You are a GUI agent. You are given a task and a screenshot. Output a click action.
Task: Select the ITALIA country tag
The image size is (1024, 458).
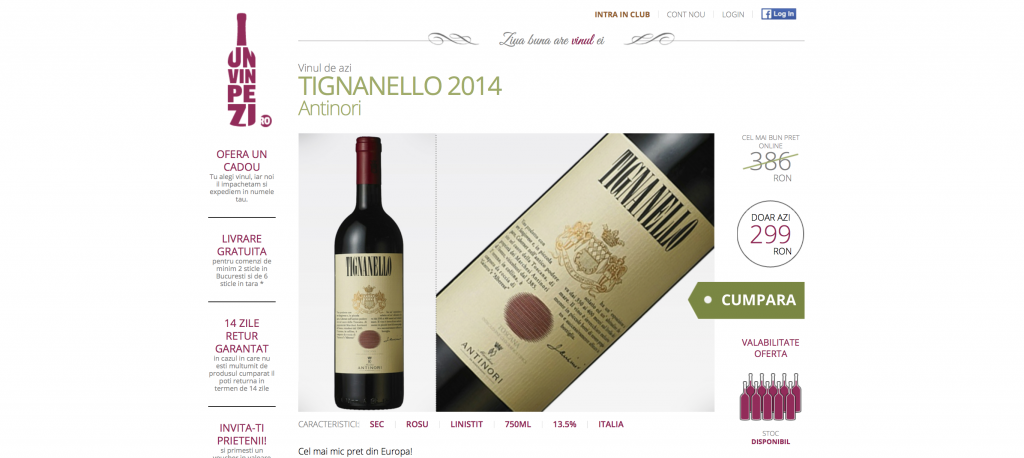(611, 424)
